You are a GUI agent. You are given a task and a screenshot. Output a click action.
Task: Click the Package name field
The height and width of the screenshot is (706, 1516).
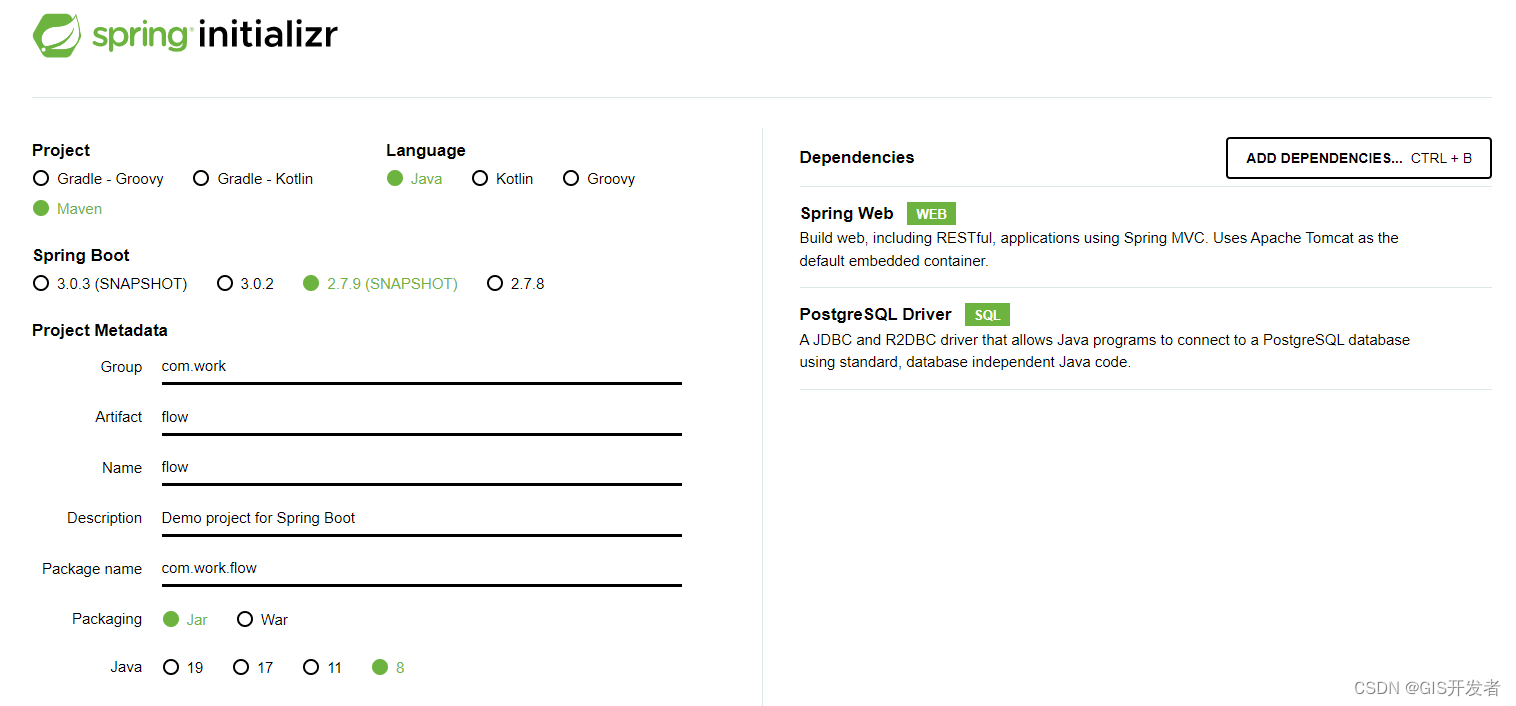point(420,568)
